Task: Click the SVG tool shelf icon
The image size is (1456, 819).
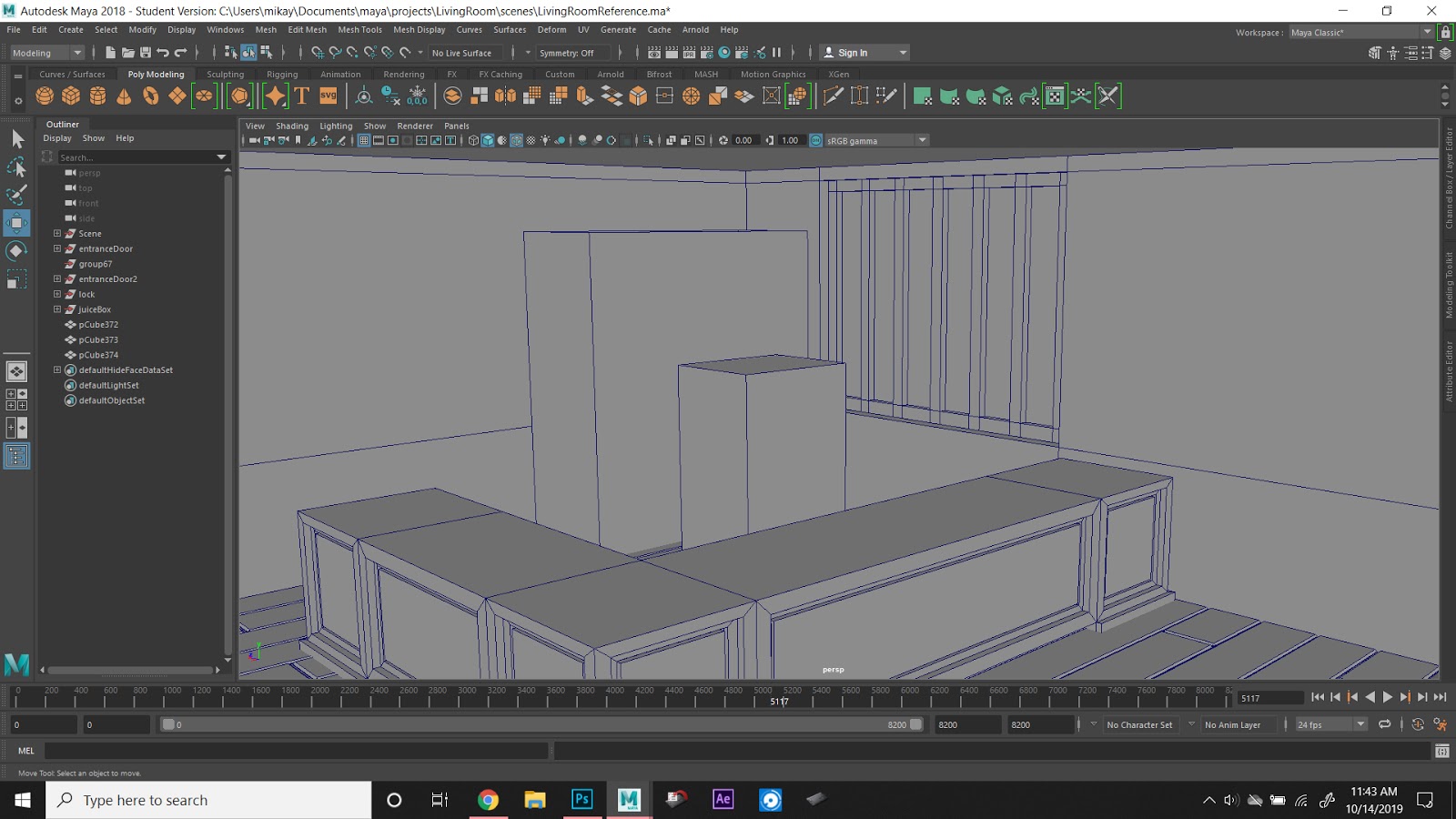Action: tap(329, 96)
